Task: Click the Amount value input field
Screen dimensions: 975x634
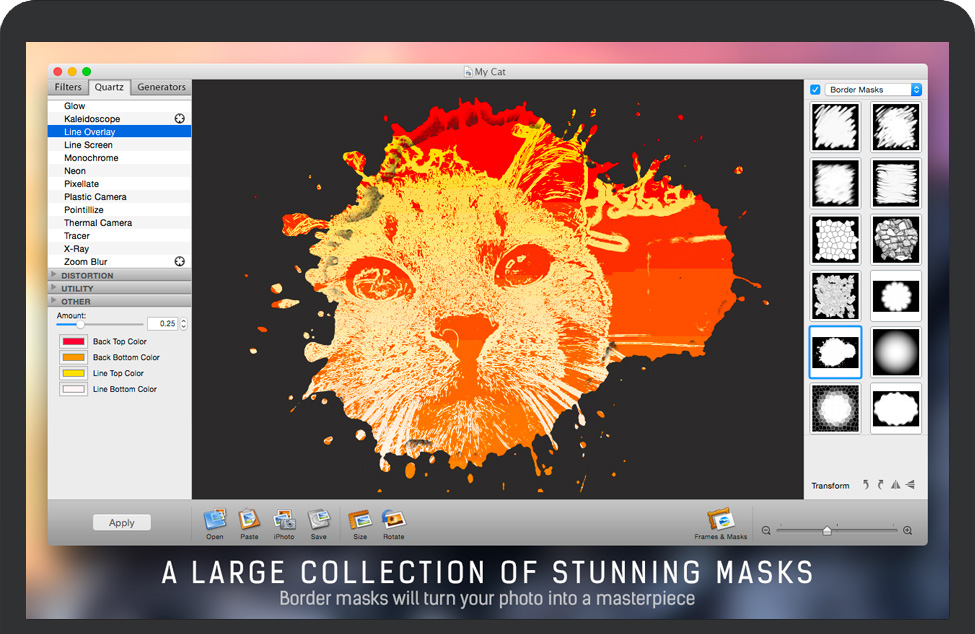Action: tap(162, 324)
